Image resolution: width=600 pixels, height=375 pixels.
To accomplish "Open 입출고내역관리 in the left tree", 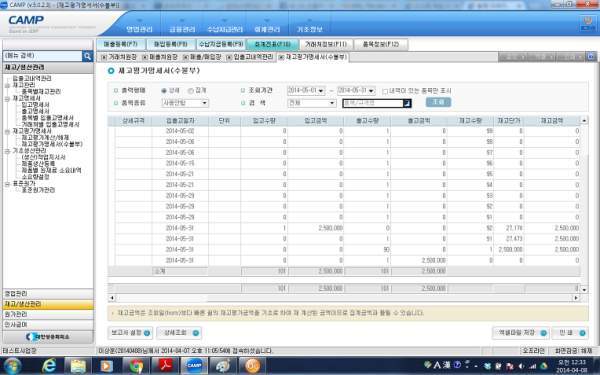I will point(32,78).
